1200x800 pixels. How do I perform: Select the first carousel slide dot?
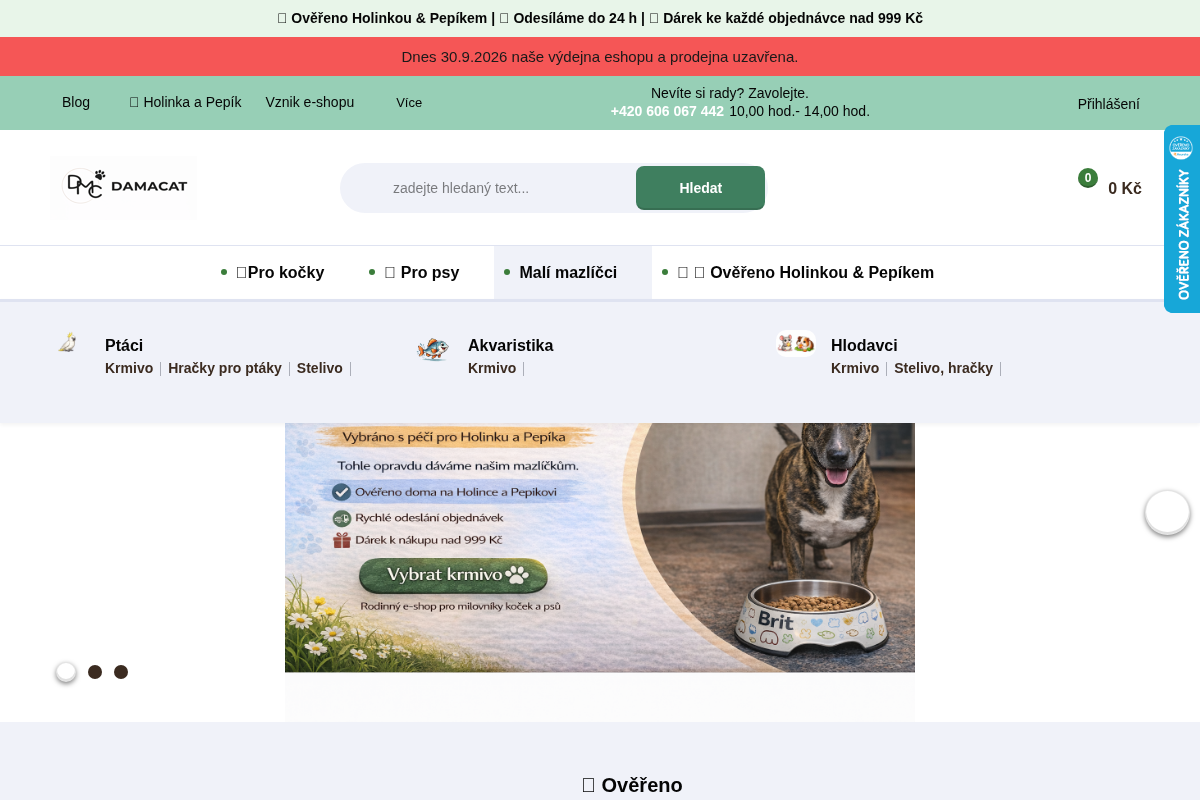point(66,672)
